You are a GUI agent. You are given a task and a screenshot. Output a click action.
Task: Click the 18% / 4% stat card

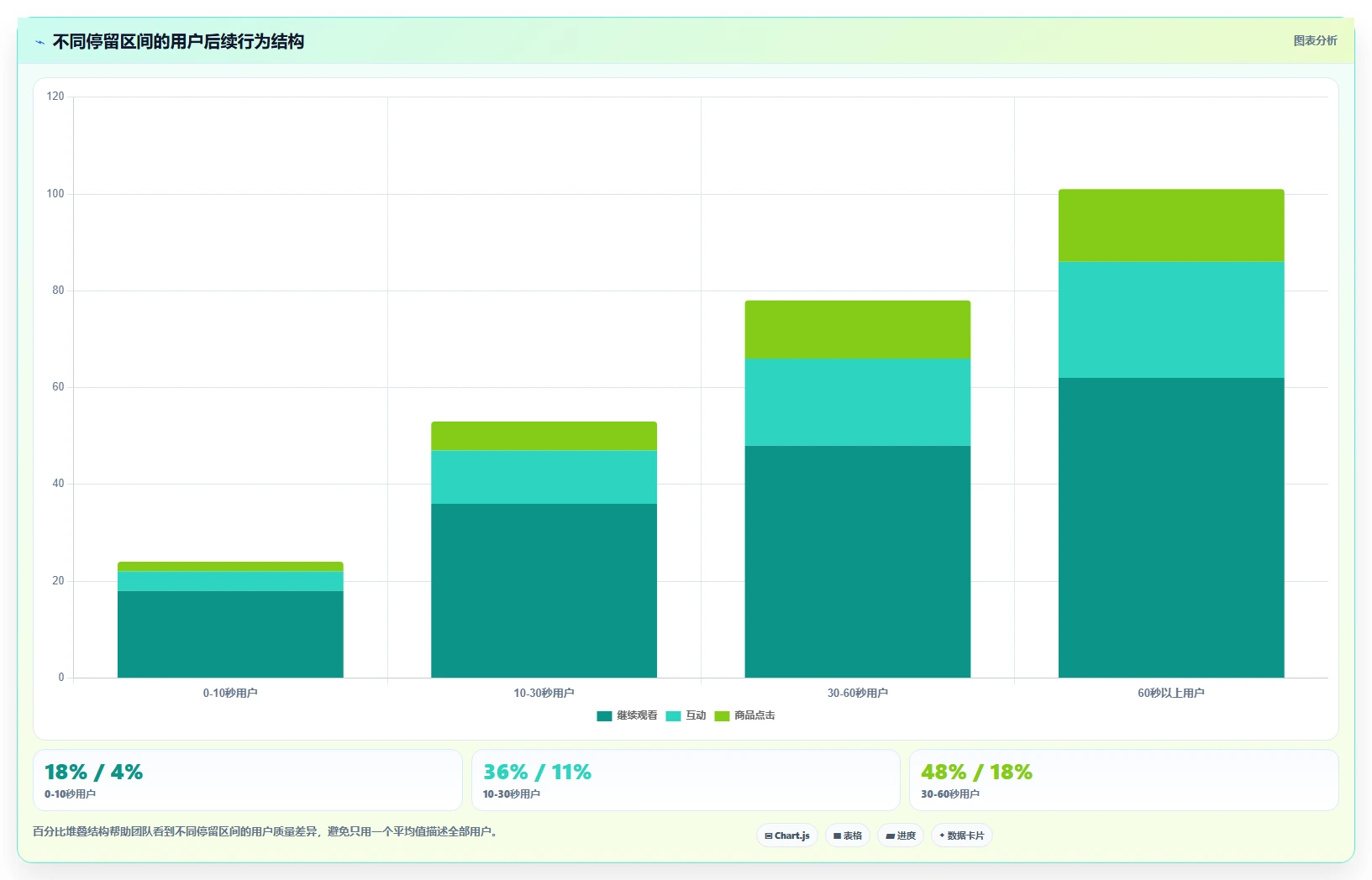click(x=248, y=780)
